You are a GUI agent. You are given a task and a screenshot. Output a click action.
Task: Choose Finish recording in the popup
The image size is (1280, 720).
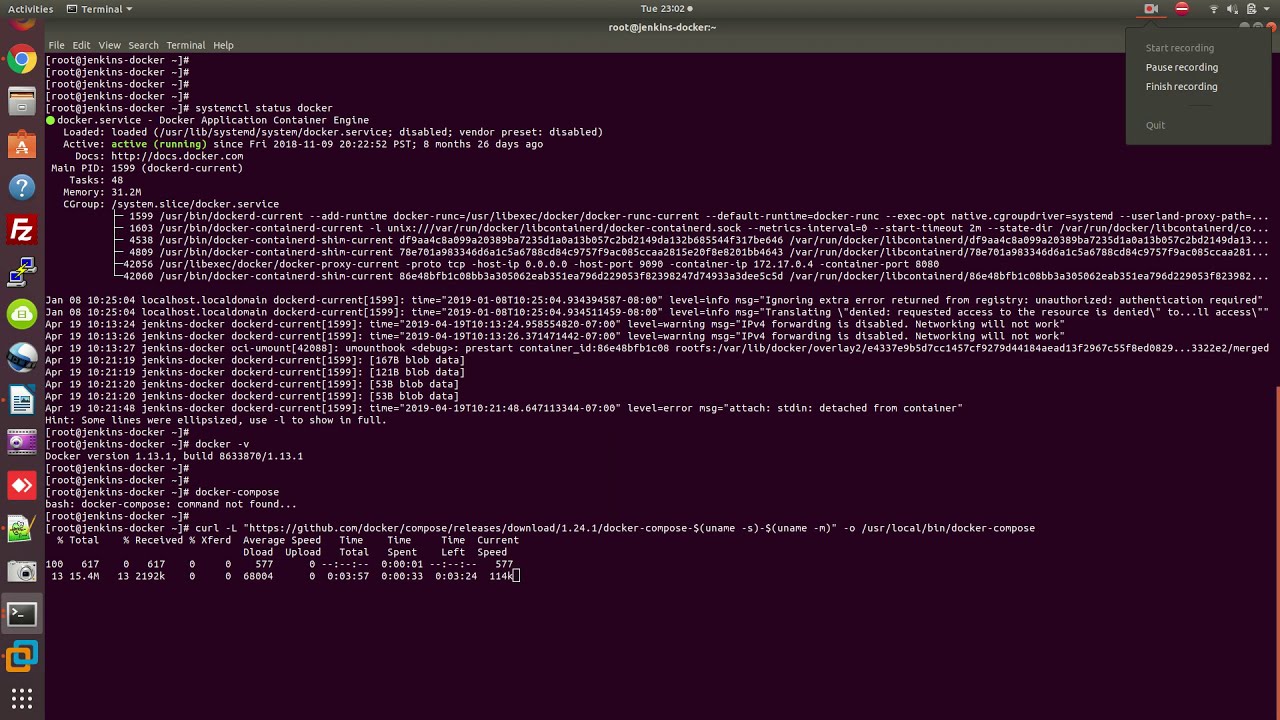1182,86
